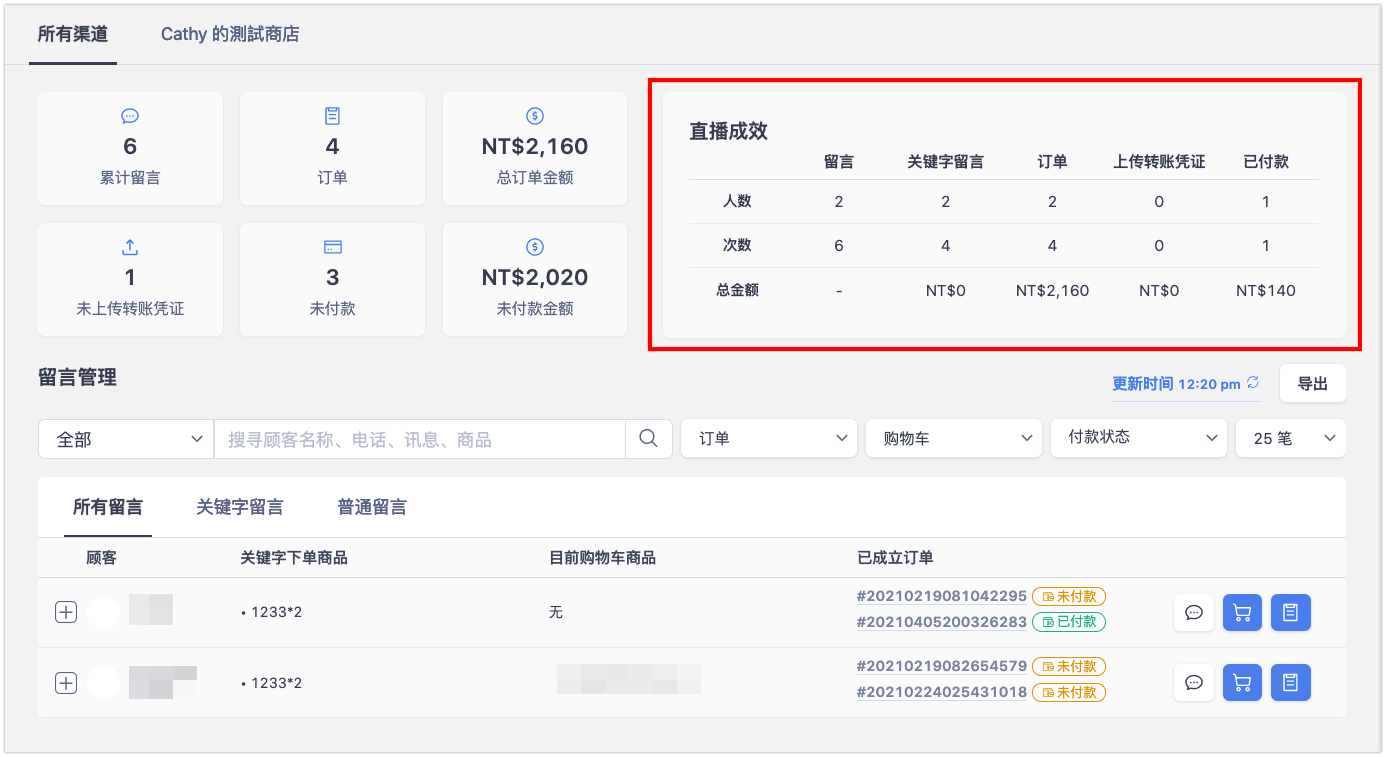This screenshot has height=757, width=1386.
Task: Open the 订单 filter dropdown
Action: coord(769,438)
